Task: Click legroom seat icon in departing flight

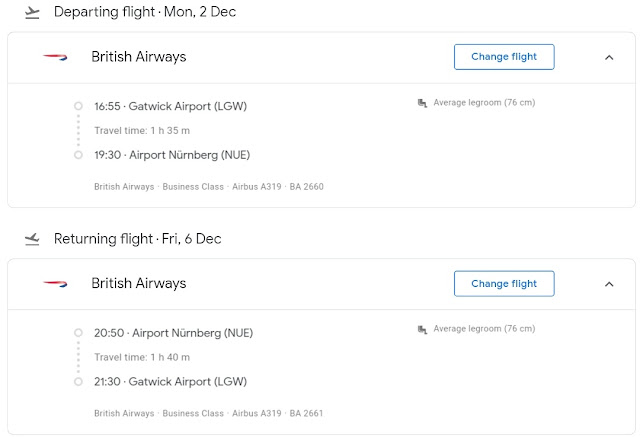Action: (x=422, y=102)
